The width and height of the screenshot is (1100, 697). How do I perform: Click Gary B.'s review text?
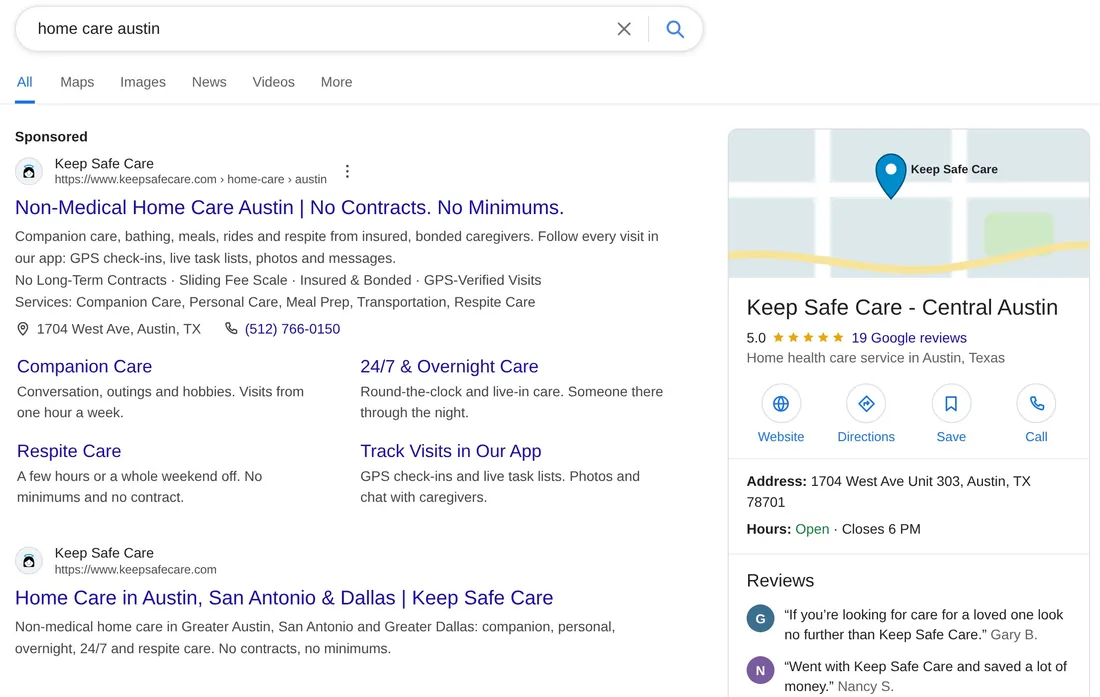point(923,625)
